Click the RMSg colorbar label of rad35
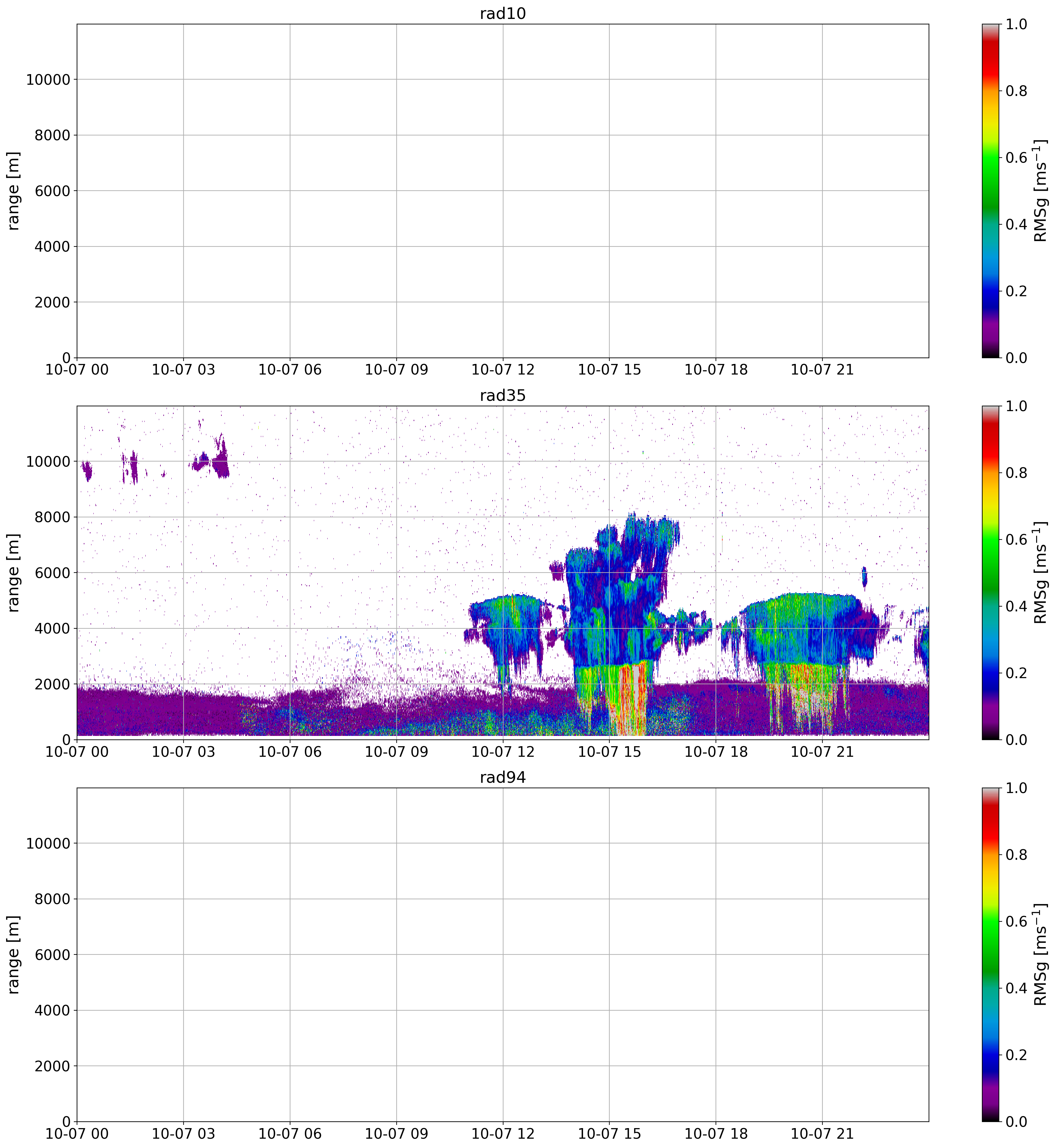The width and height of the screenshot is (1057, 1148). 1040,573
